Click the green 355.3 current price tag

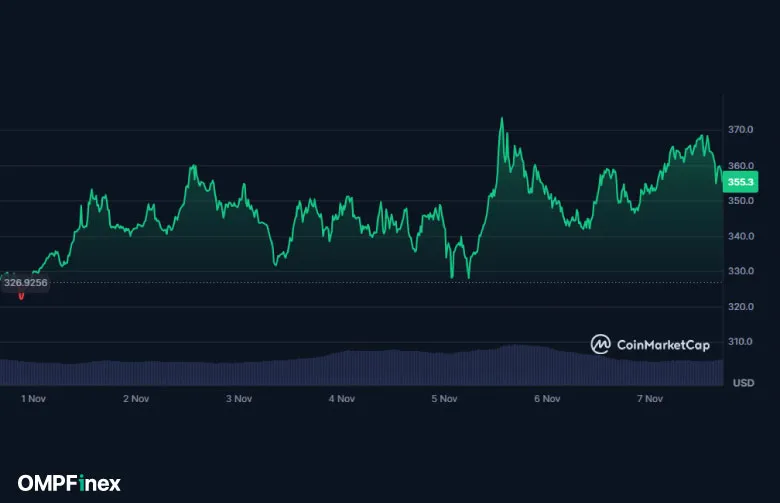pos(741,182)
